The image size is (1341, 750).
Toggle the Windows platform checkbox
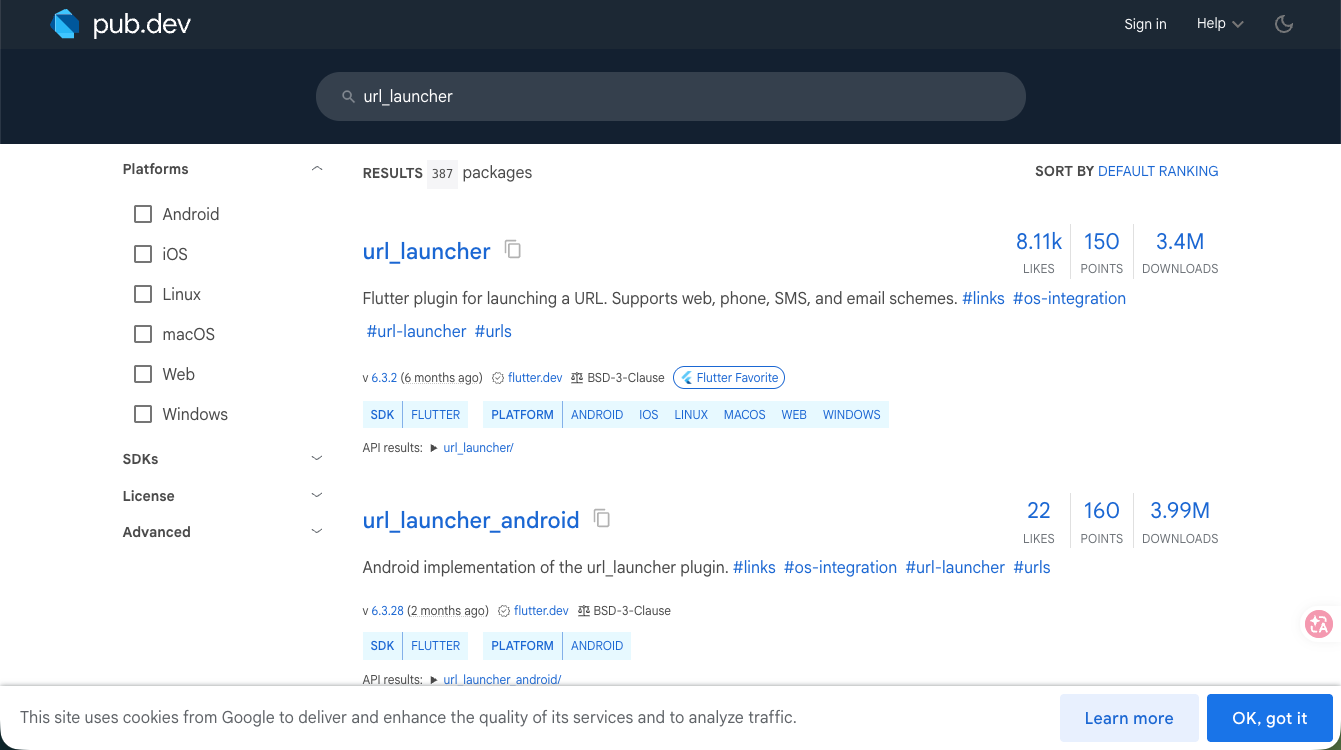[x=143, y=414]
